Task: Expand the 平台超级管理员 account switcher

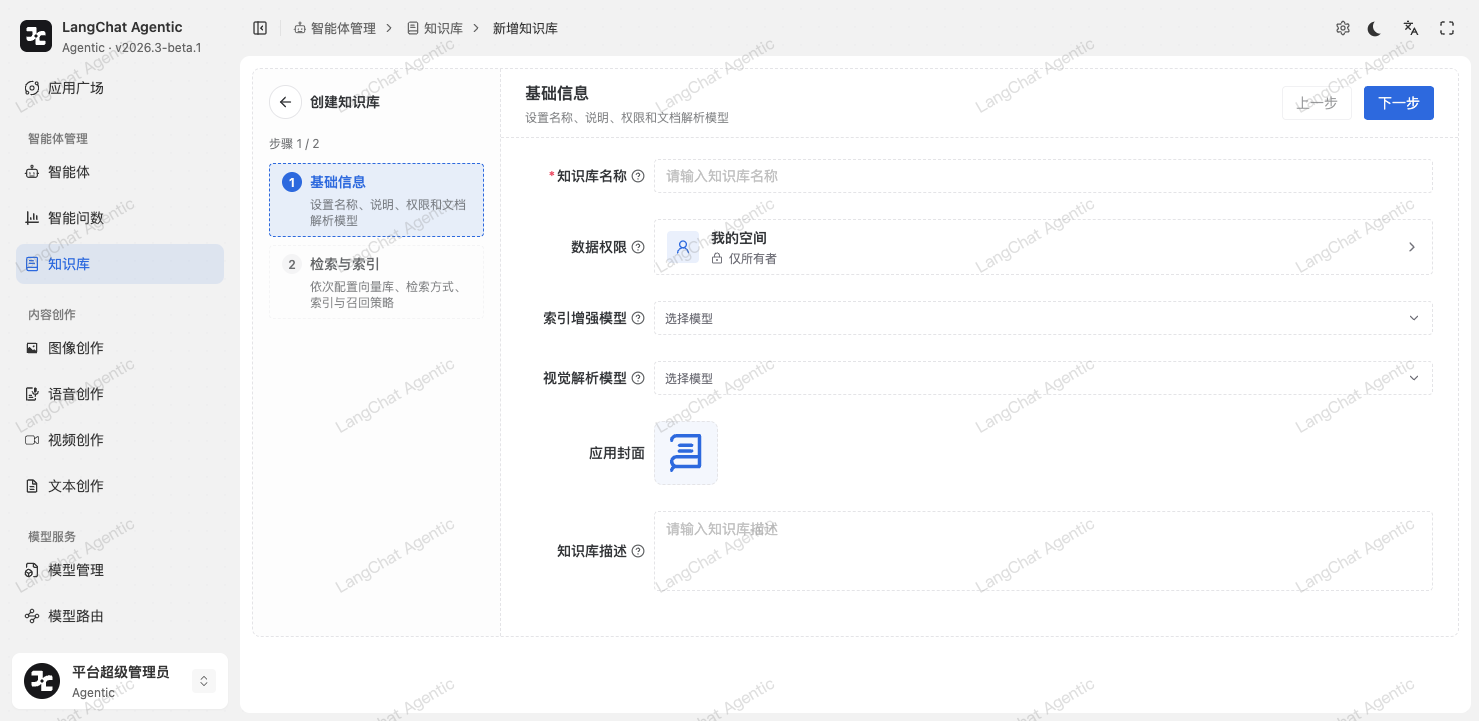Action: (x=204, y=681)
